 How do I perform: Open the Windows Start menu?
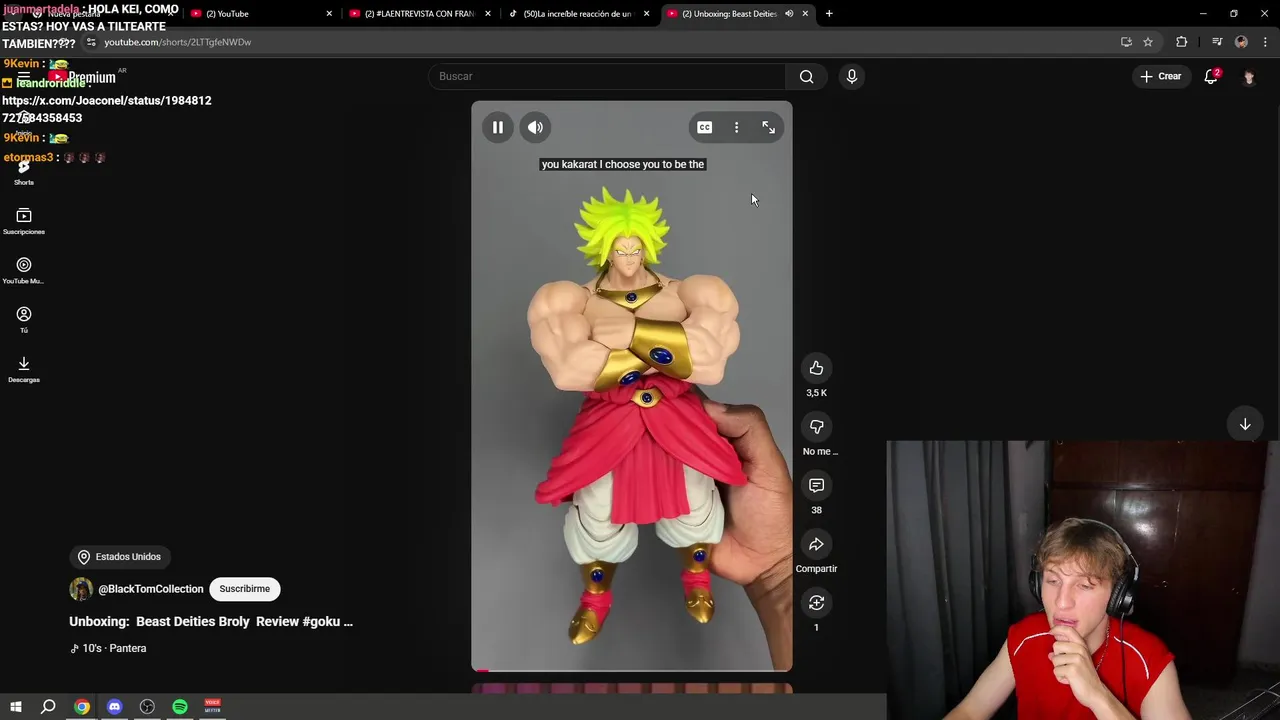coord(16,707)
